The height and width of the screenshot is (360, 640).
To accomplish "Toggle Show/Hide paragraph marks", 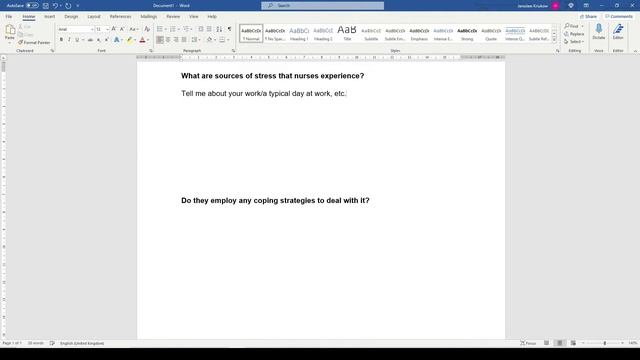I will [229, 29].
